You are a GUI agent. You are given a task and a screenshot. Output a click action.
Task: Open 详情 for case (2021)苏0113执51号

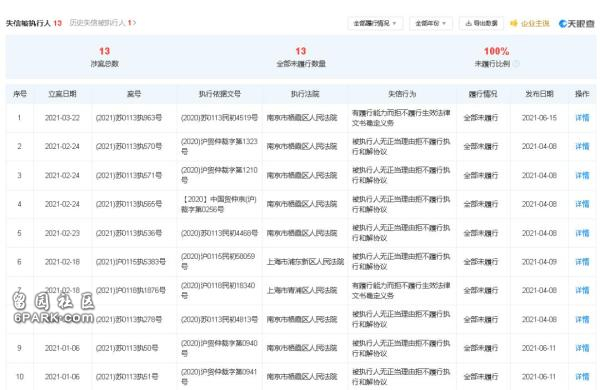coord(582,377)
